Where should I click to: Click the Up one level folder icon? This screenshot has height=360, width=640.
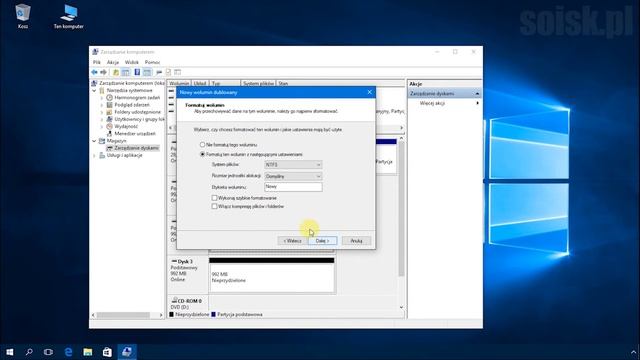point(116,72)
